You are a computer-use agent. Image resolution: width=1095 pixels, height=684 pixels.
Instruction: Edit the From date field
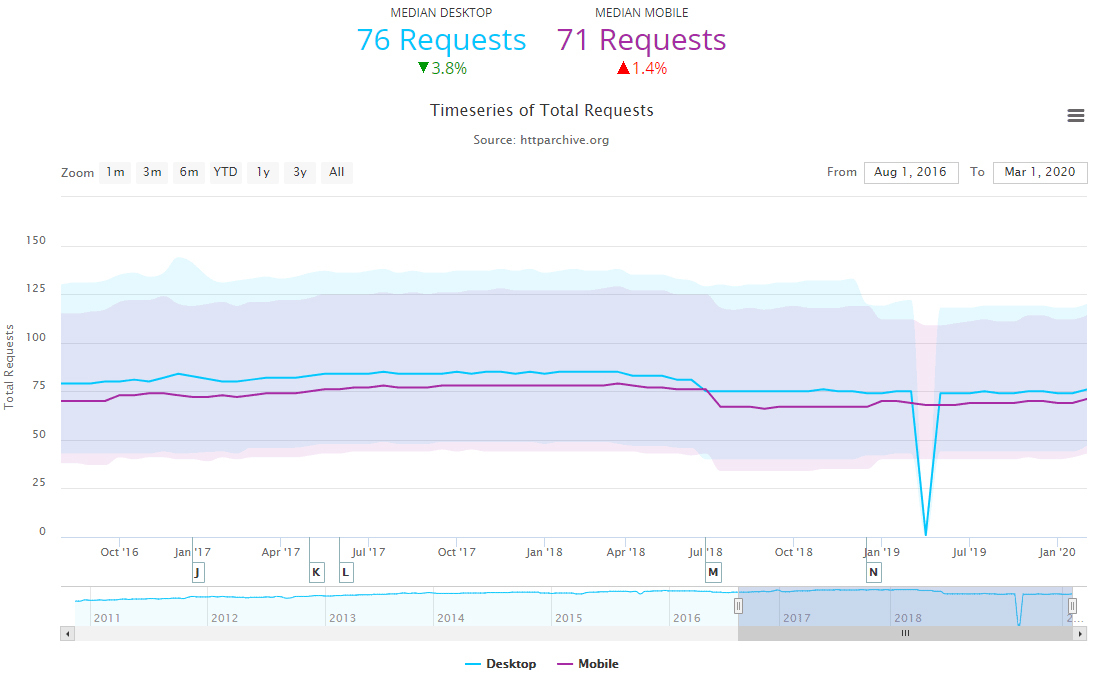(910, 172)
